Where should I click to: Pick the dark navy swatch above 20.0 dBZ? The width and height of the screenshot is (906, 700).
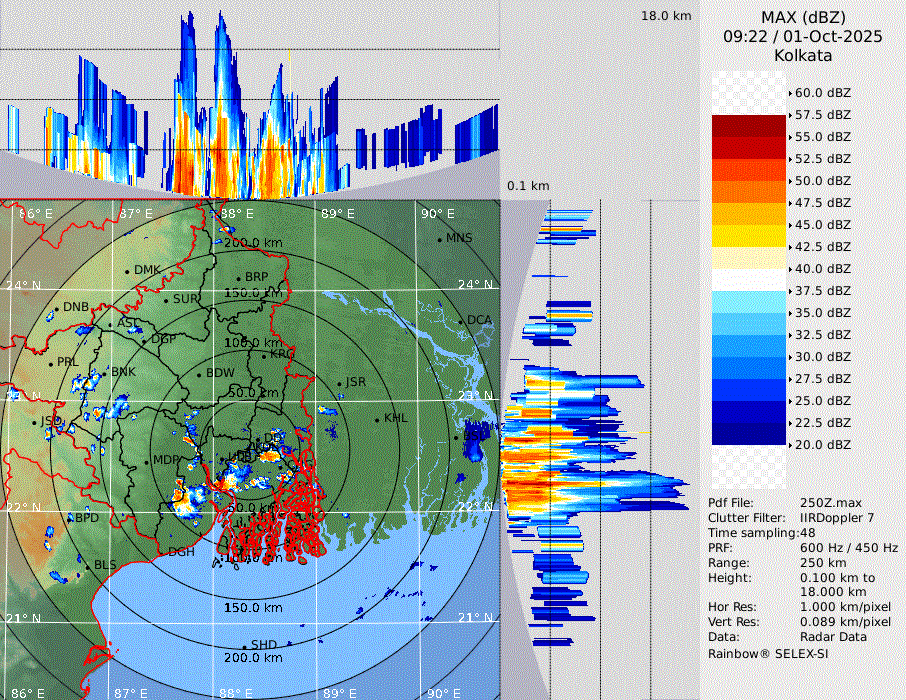click(x=749, y=434)
